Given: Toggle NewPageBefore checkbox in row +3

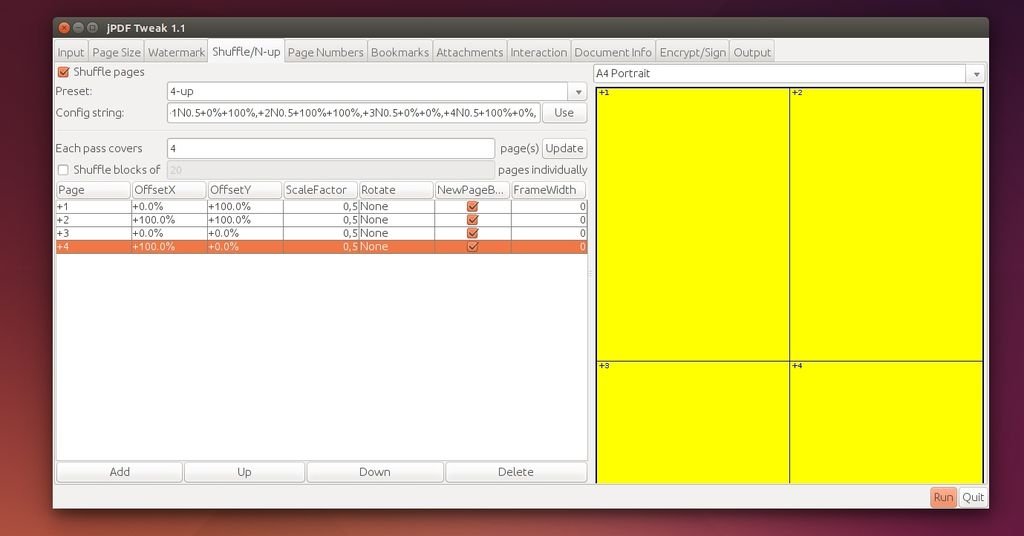Looking at the screenshot, I should [x=473, y=233].
